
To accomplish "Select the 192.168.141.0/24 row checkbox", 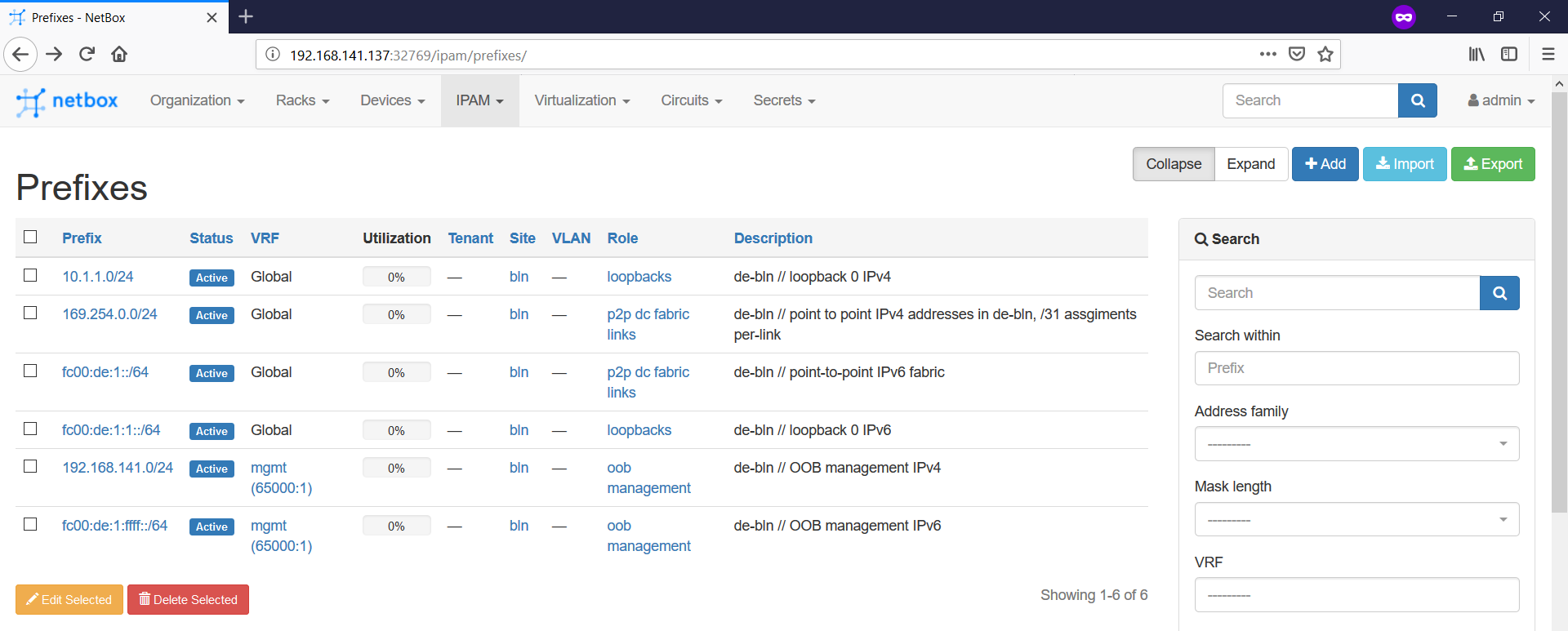I will [30, 466].
